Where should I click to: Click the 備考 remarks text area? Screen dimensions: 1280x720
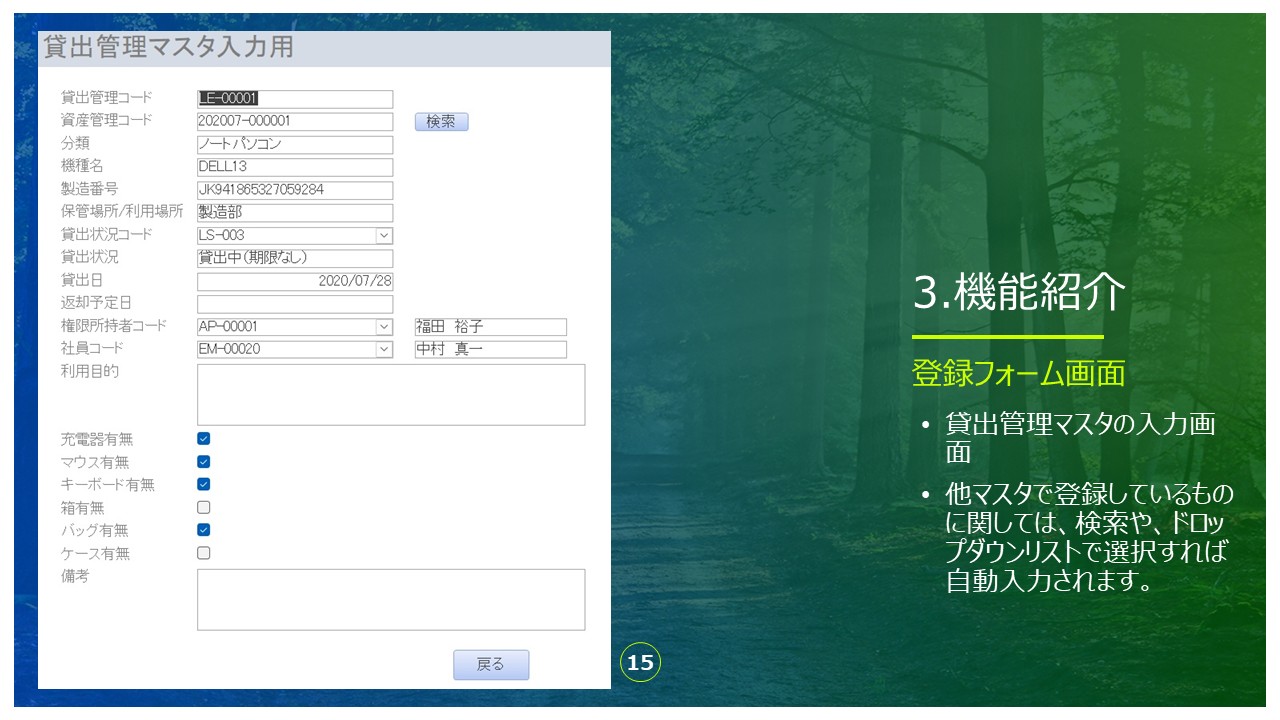click(x=390, y=600)
